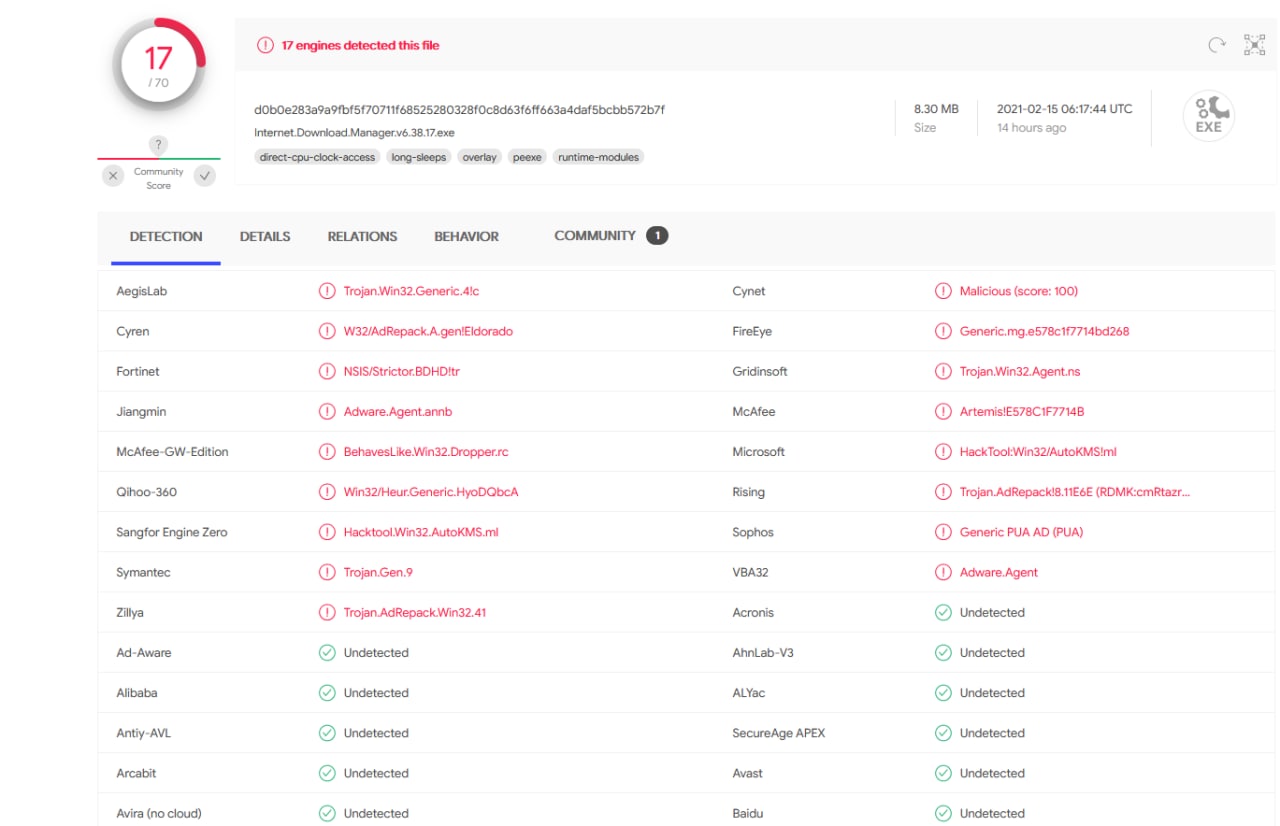The image size is (1280, 826).
Task: Click the Gridinsoft engine name
Action: tap(760, 371)
